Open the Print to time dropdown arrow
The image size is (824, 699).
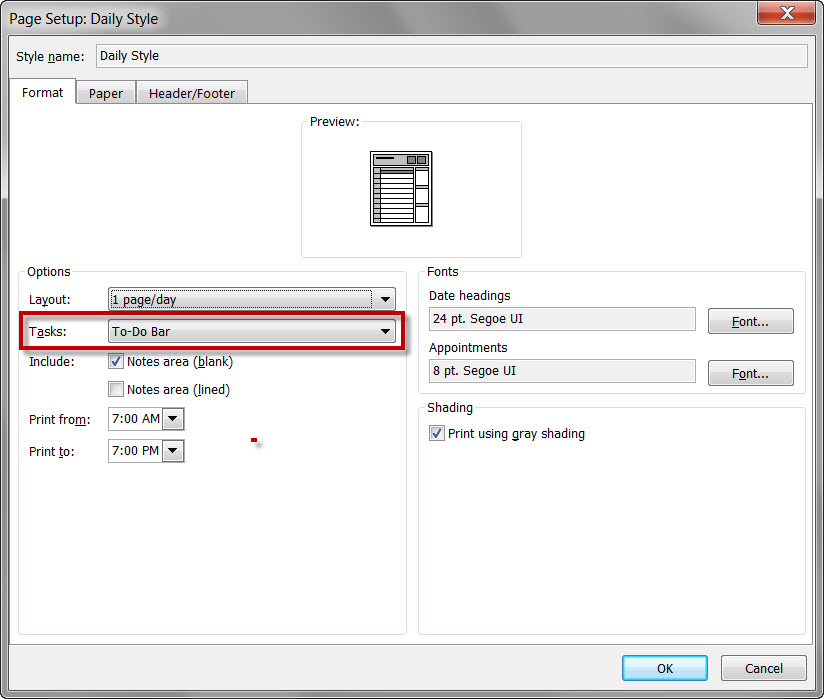[x=173, y=451]
